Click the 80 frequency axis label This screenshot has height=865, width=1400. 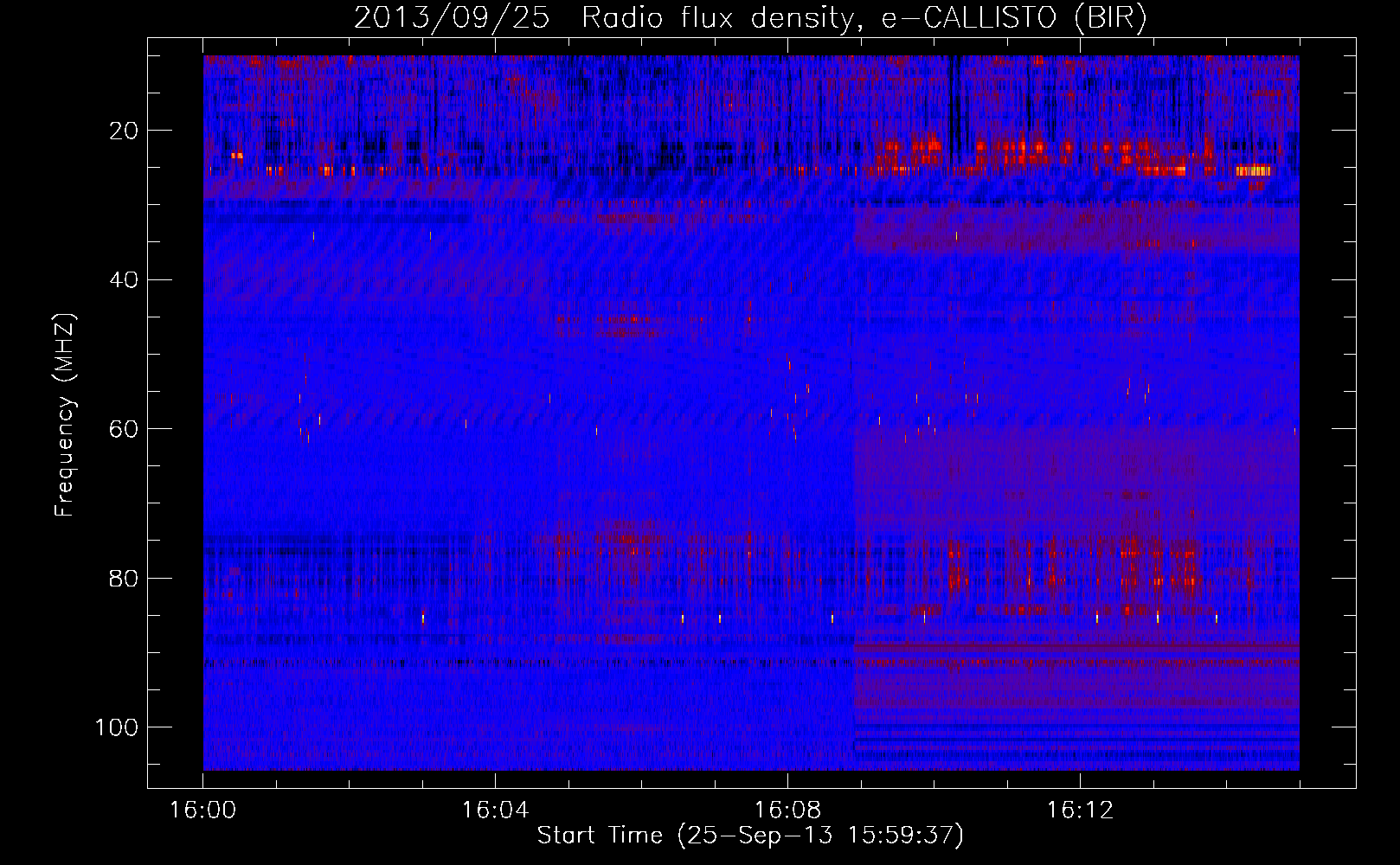coord(124,578)
